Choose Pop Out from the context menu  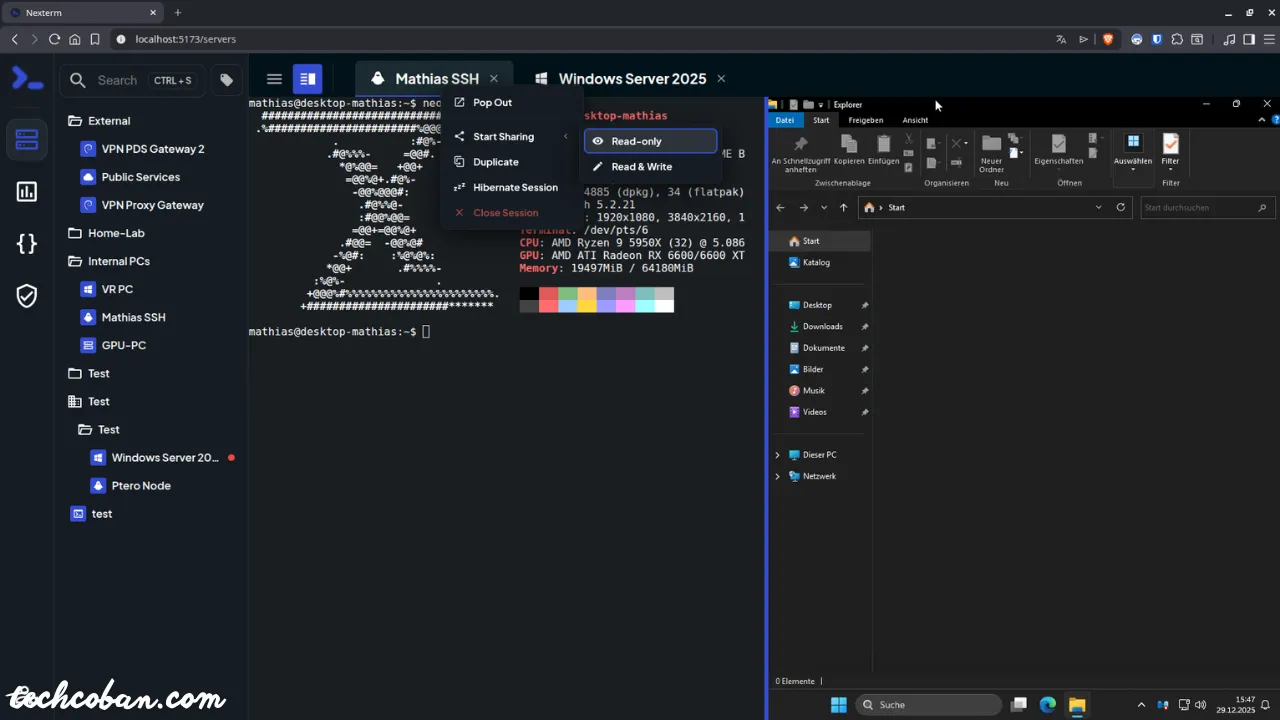[511, 102]
